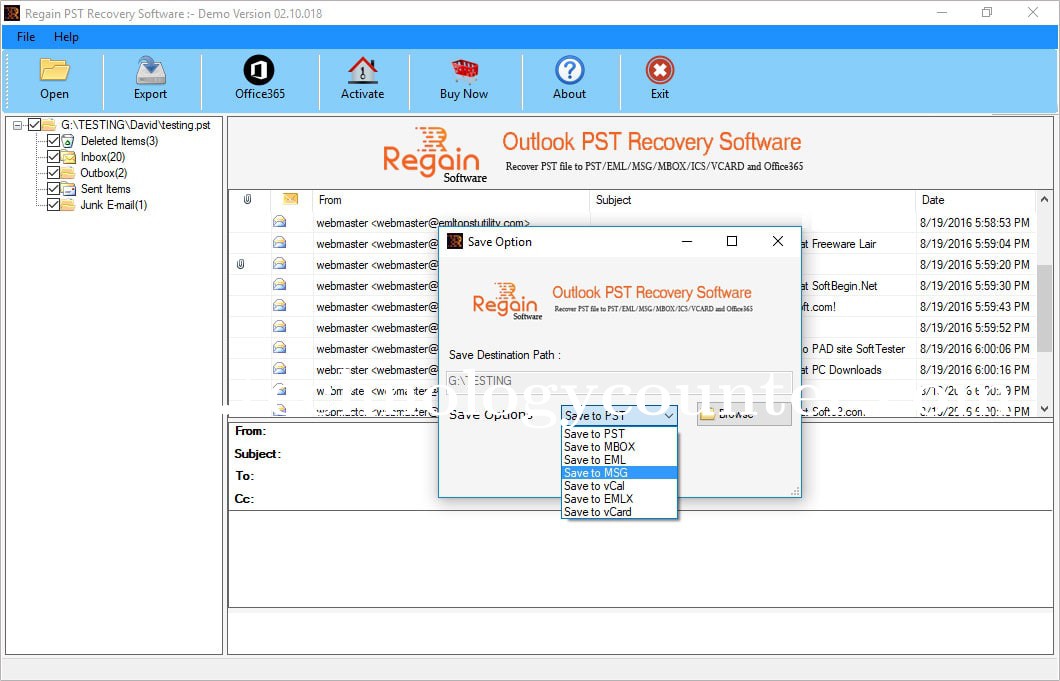Close the Save Option dialog
The image size is (1060, 681).
pos(777,241)
